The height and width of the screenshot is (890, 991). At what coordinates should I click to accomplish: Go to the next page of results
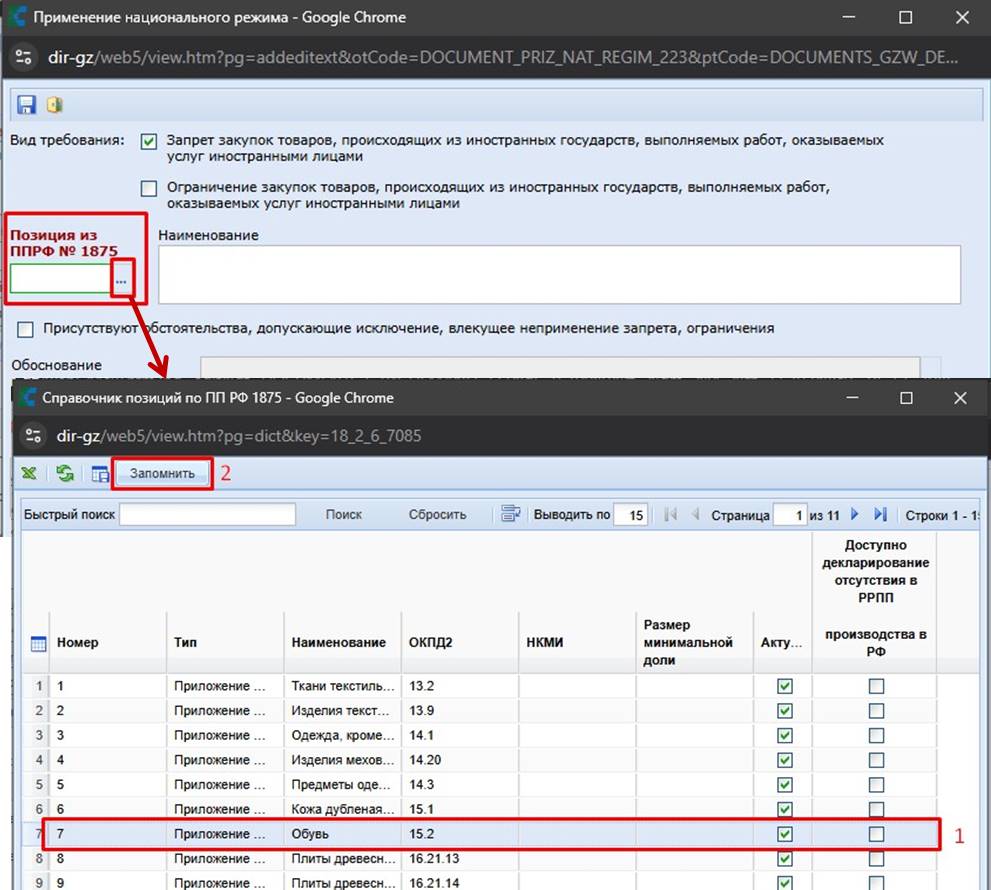pos(855,515)
